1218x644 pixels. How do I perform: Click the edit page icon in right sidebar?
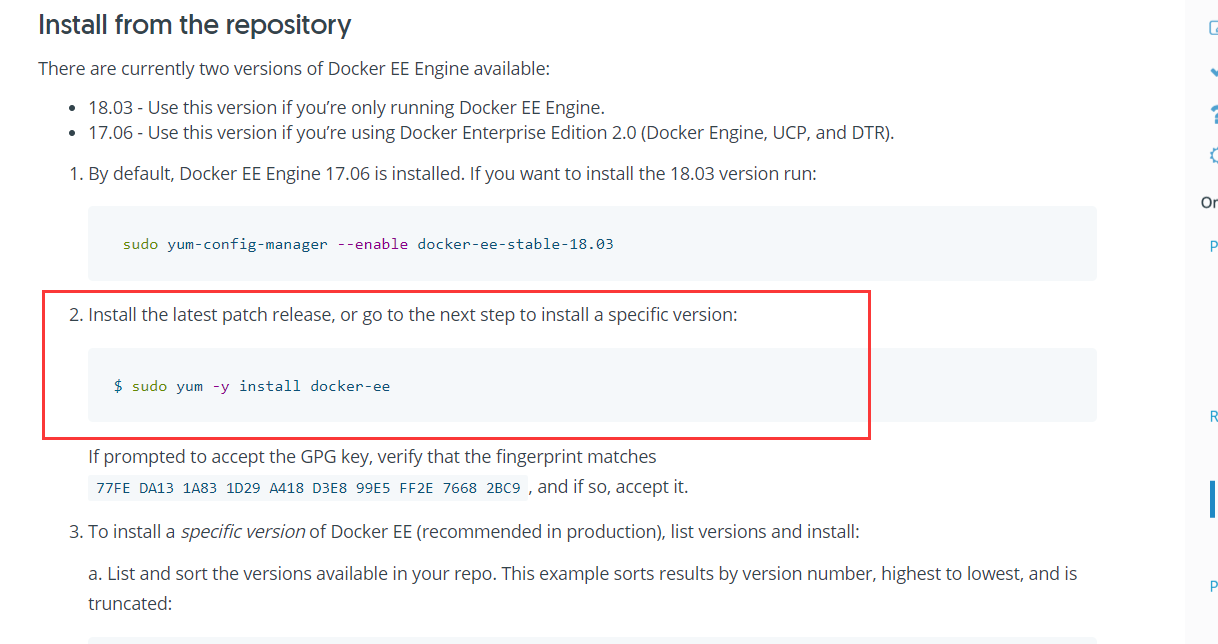coord(1213,31)
